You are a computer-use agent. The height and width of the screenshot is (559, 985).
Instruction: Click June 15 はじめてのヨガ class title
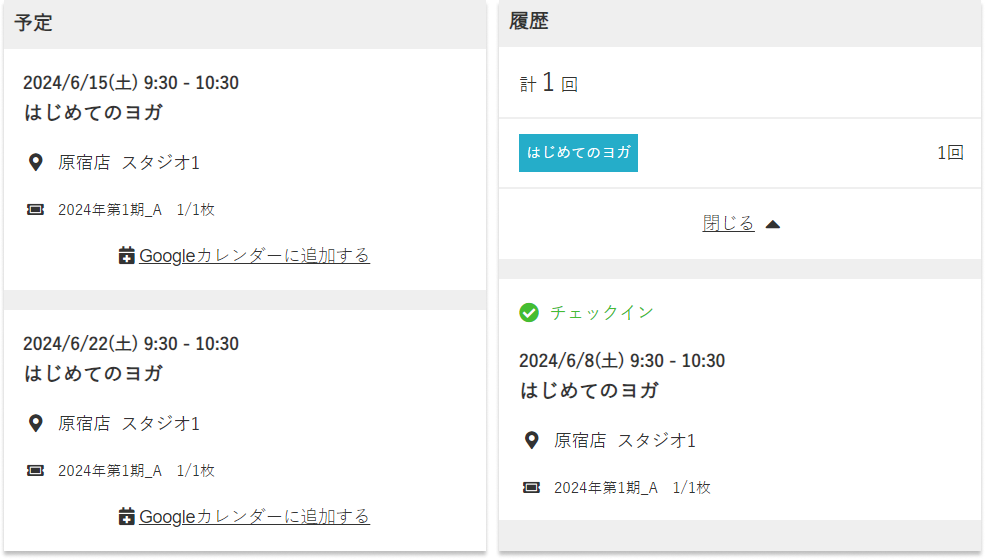coord(94,113)
